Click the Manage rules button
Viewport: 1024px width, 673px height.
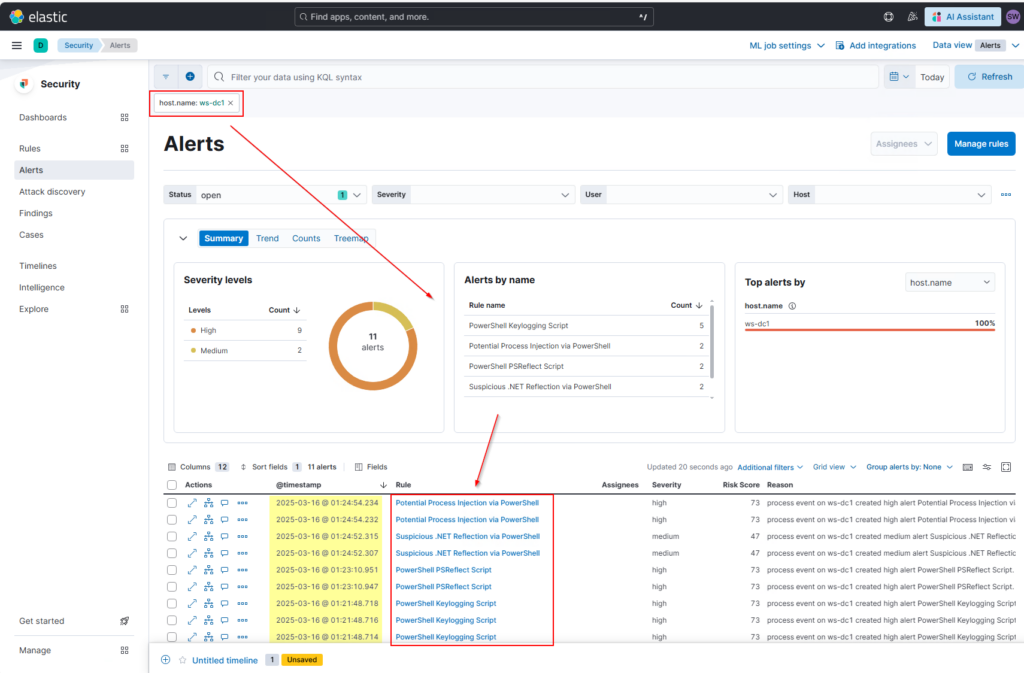click(981, 144)
